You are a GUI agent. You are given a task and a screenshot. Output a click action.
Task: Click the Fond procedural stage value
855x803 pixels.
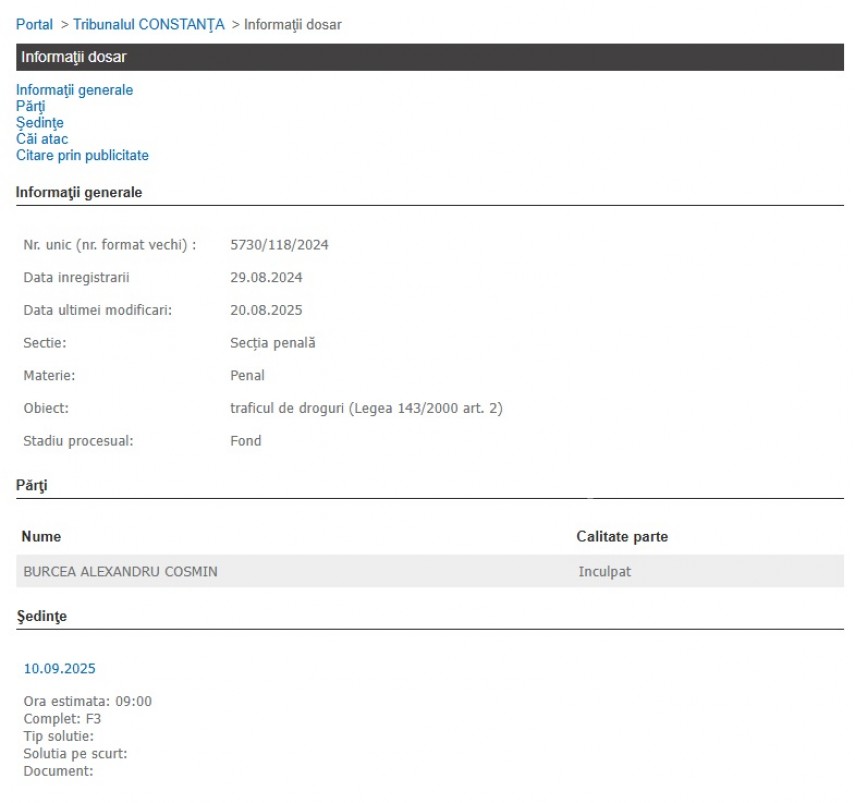(245, 441)
